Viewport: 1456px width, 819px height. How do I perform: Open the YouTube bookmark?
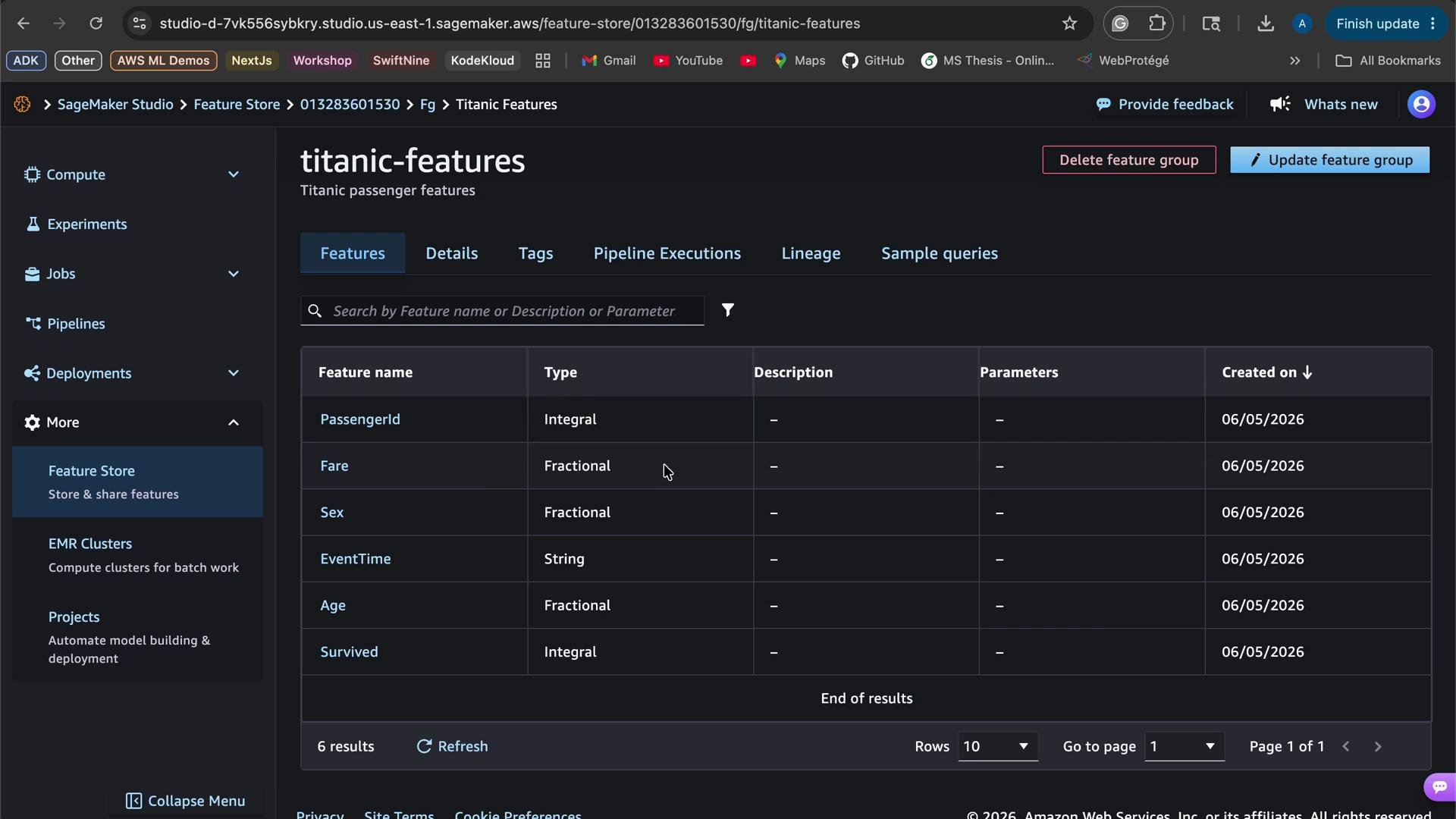point(688,61)
